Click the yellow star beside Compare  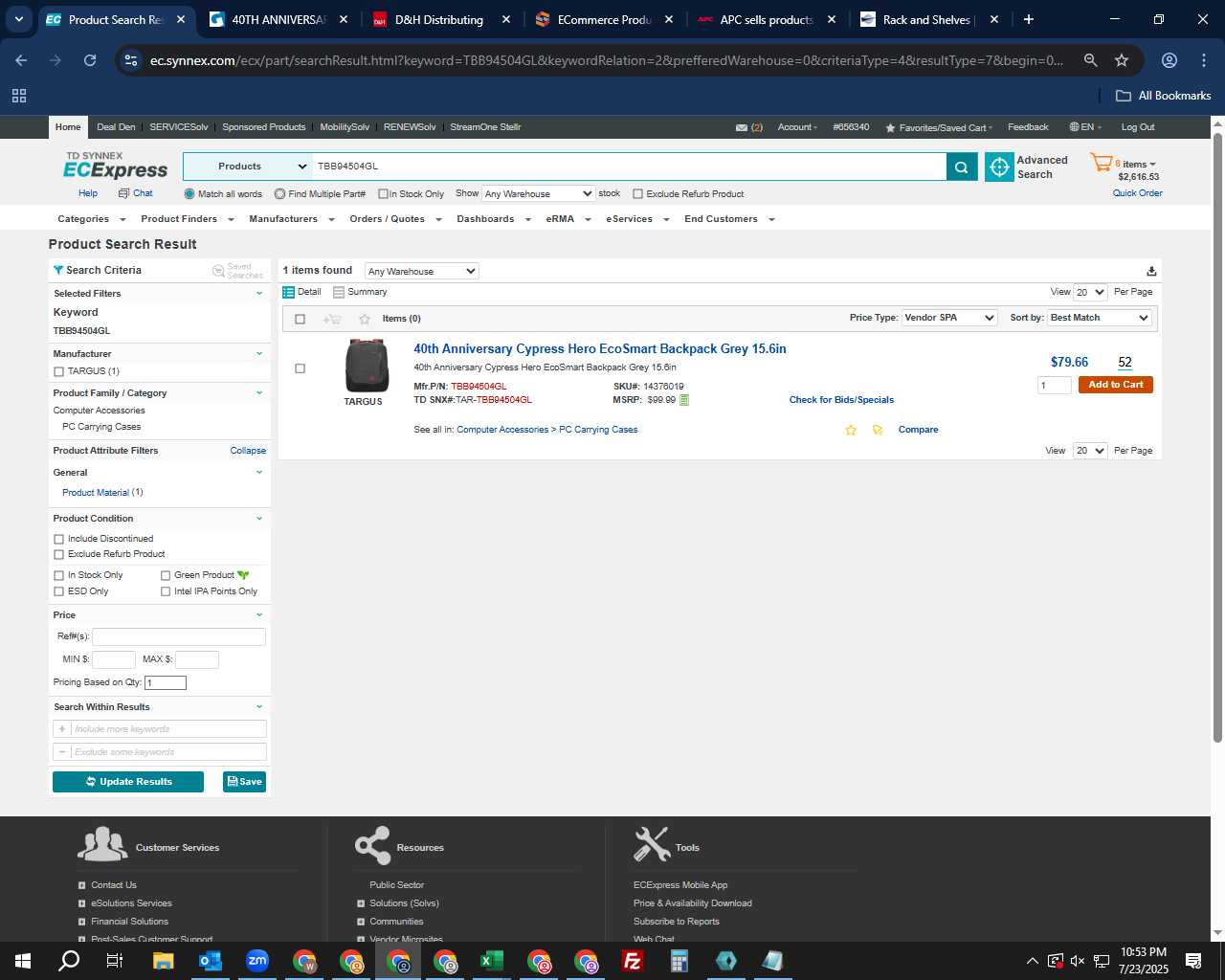pyautogui.click(x=851, y=430)
